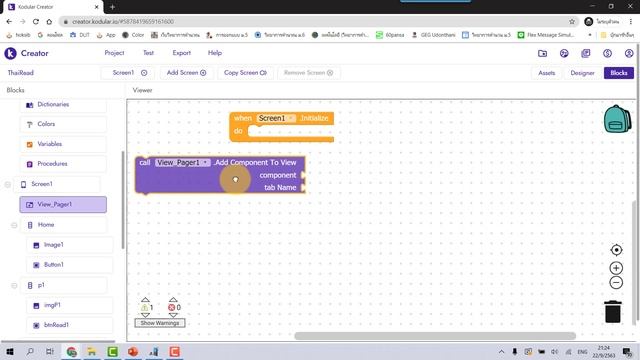The image size is (640, 360).
Task: Open Chrome from the taskbar
Action: [x=71, y=351]
